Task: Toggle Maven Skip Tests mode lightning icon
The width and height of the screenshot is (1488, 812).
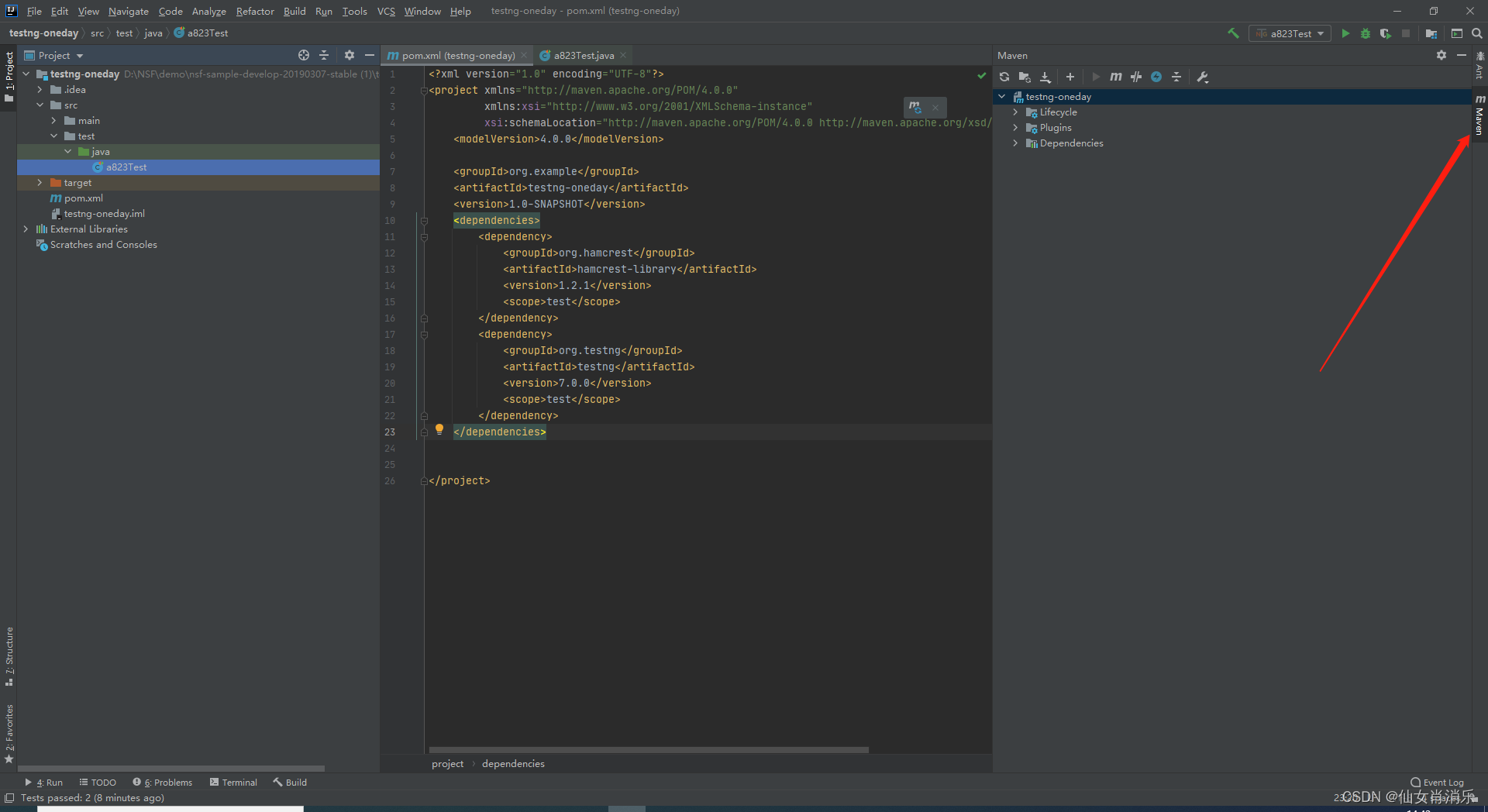Action: tap(1156, 77)
